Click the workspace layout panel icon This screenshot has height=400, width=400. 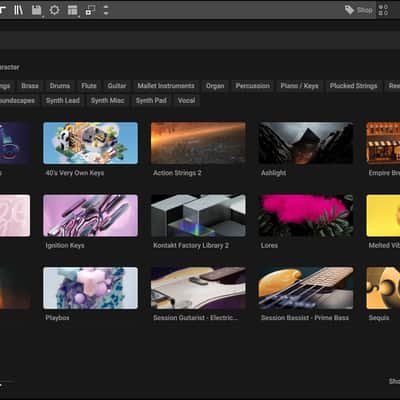(x=72, y=10)
